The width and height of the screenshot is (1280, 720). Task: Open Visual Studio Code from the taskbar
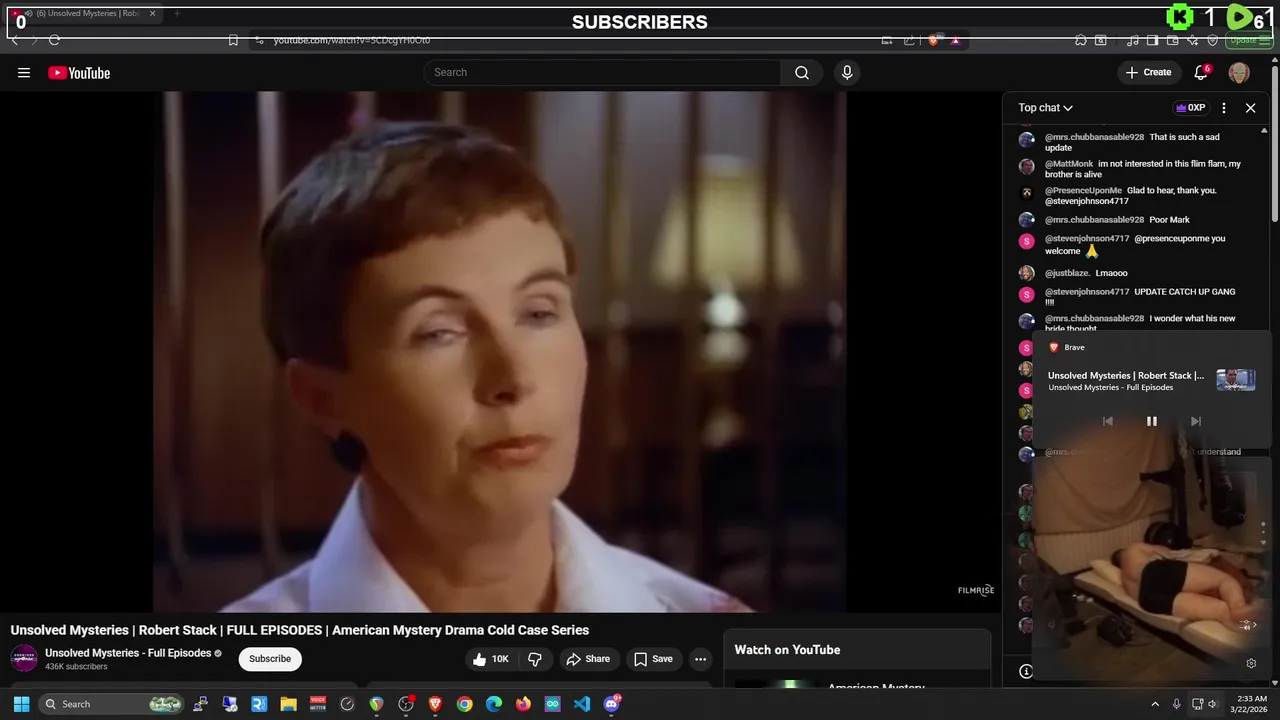click(582, 704)
